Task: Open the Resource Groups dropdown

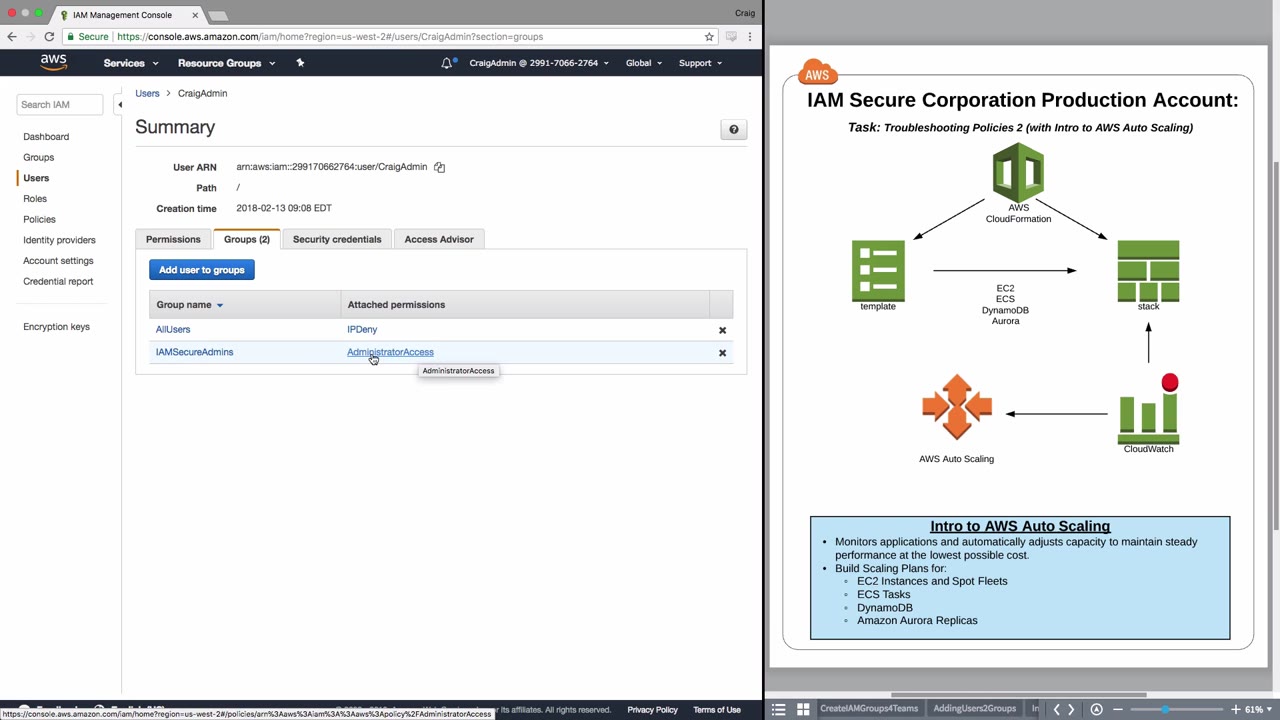Action: (226, 63)
